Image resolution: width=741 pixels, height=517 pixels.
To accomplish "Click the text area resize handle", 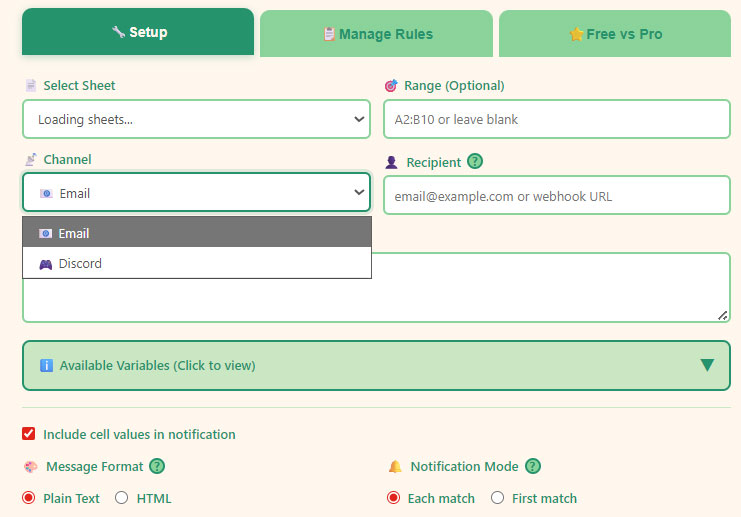I will click(x=722, y=315).
